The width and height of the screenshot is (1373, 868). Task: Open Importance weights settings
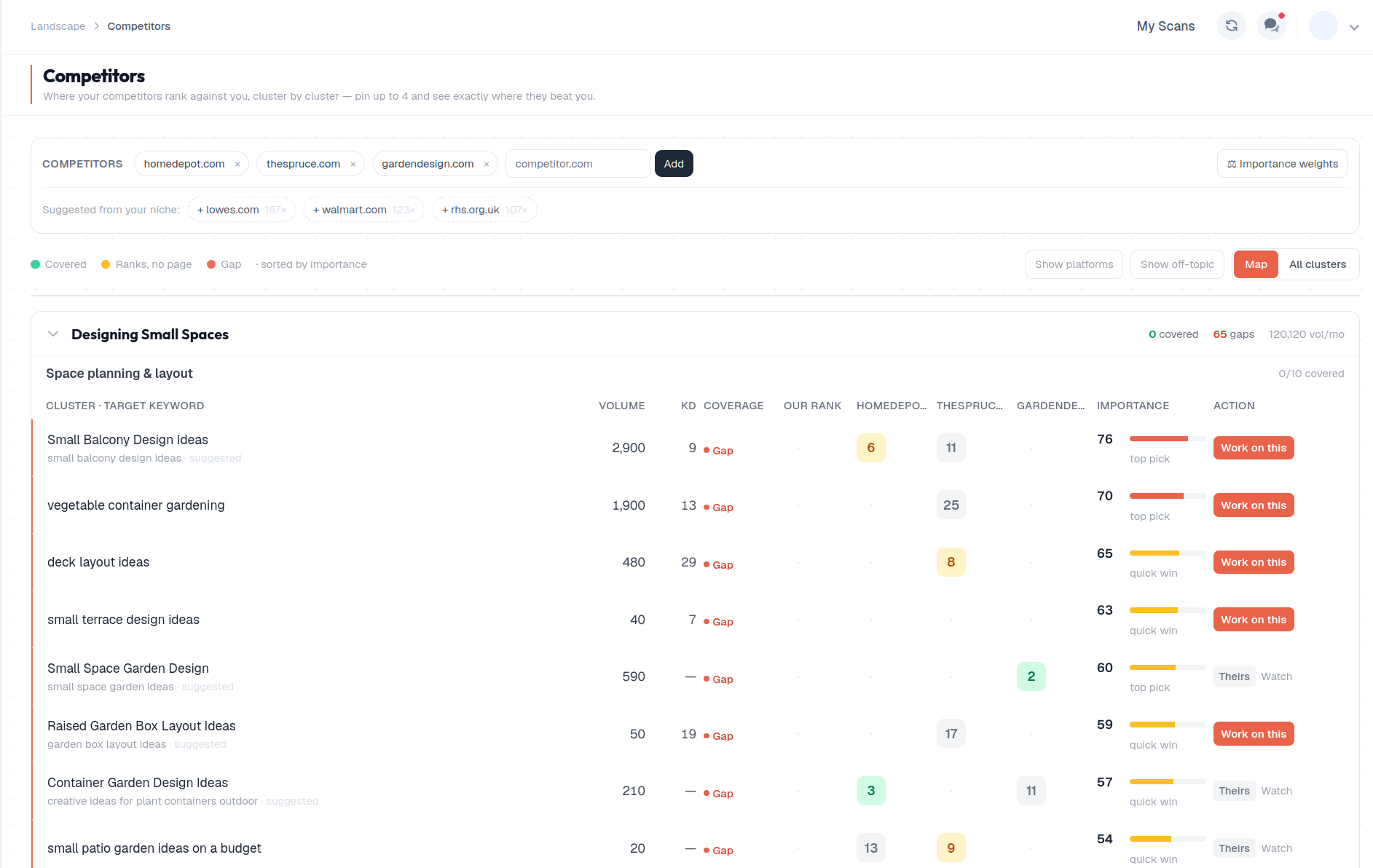pyautogui.click(x=1282, y=164)
